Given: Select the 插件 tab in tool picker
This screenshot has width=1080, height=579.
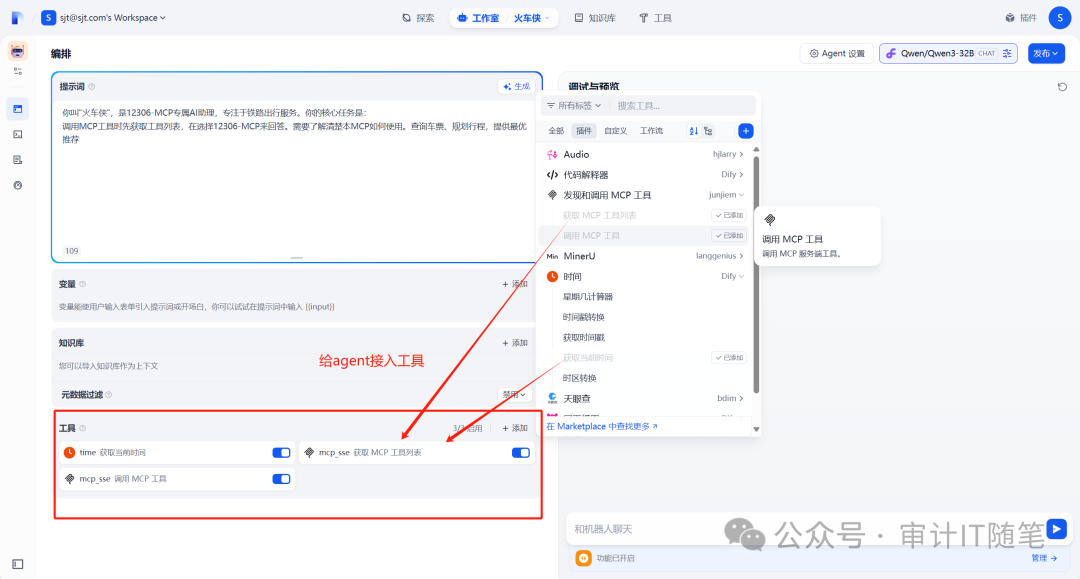Looking at the screenshot, I should click(x=584, y=131).
